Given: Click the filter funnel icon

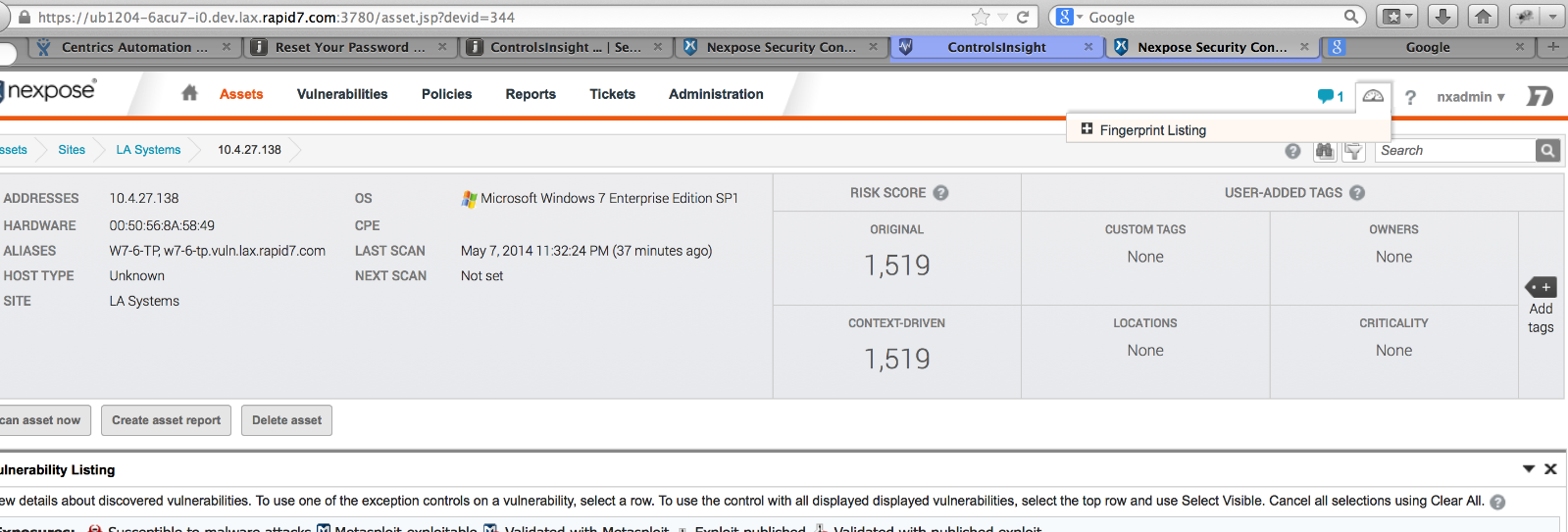Looking at the screenshot, I should 1353,151.
